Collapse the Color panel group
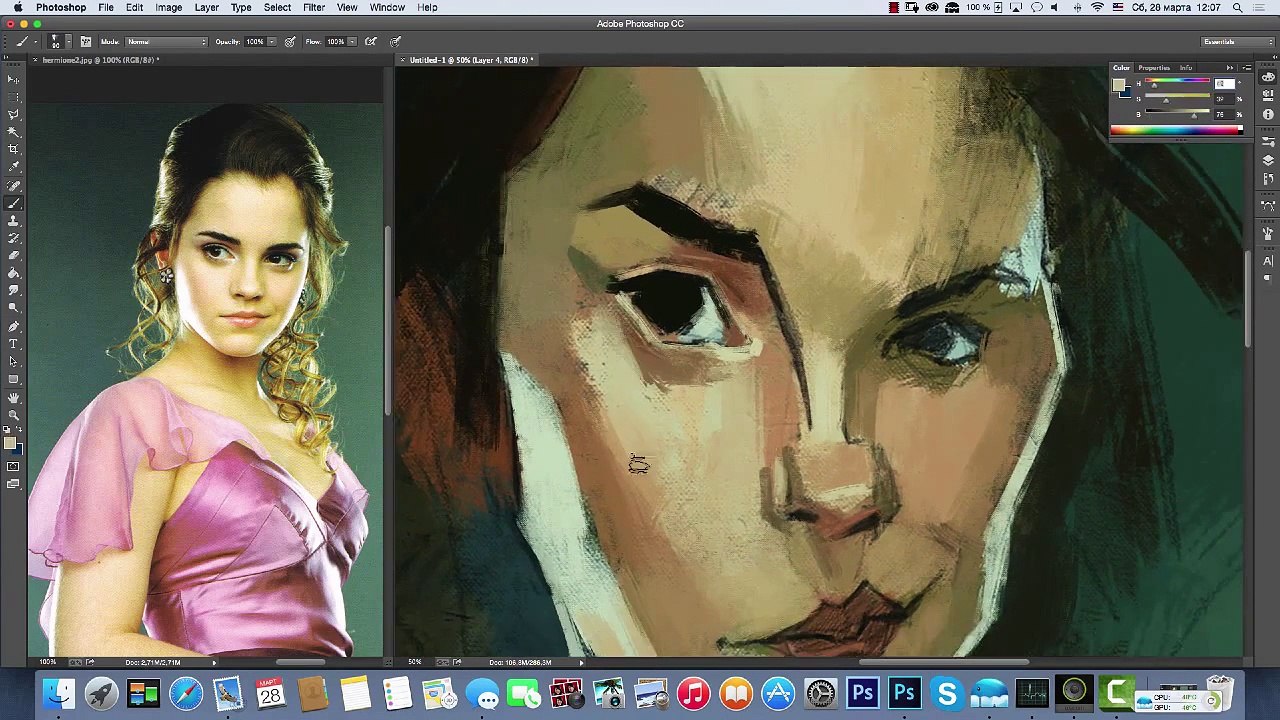This screenshot has width=1280, height=720. pyautogui.click(x=1229, y=68)
